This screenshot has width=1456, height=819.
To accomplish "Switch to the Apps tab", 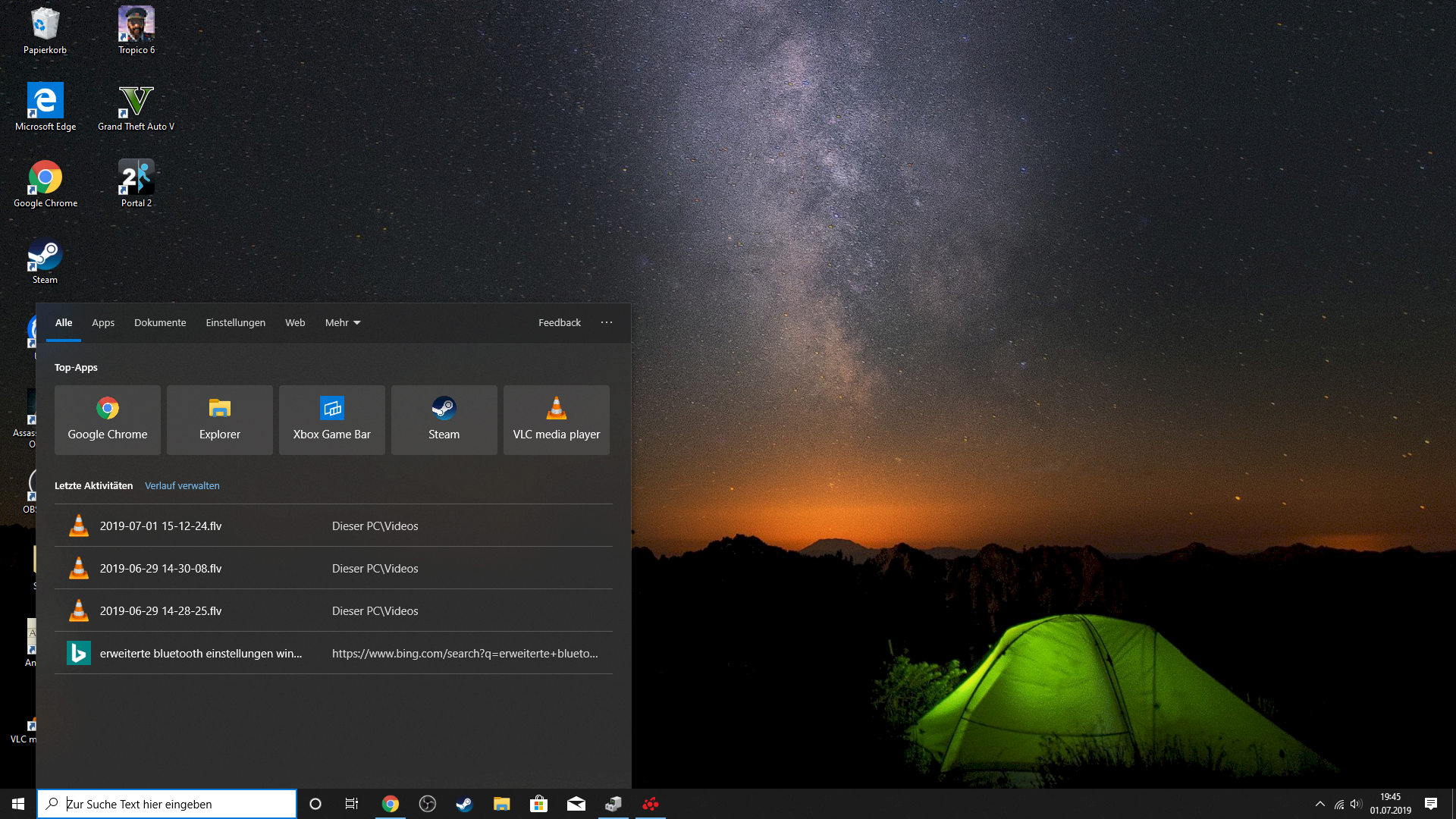I will coord(103,323).
